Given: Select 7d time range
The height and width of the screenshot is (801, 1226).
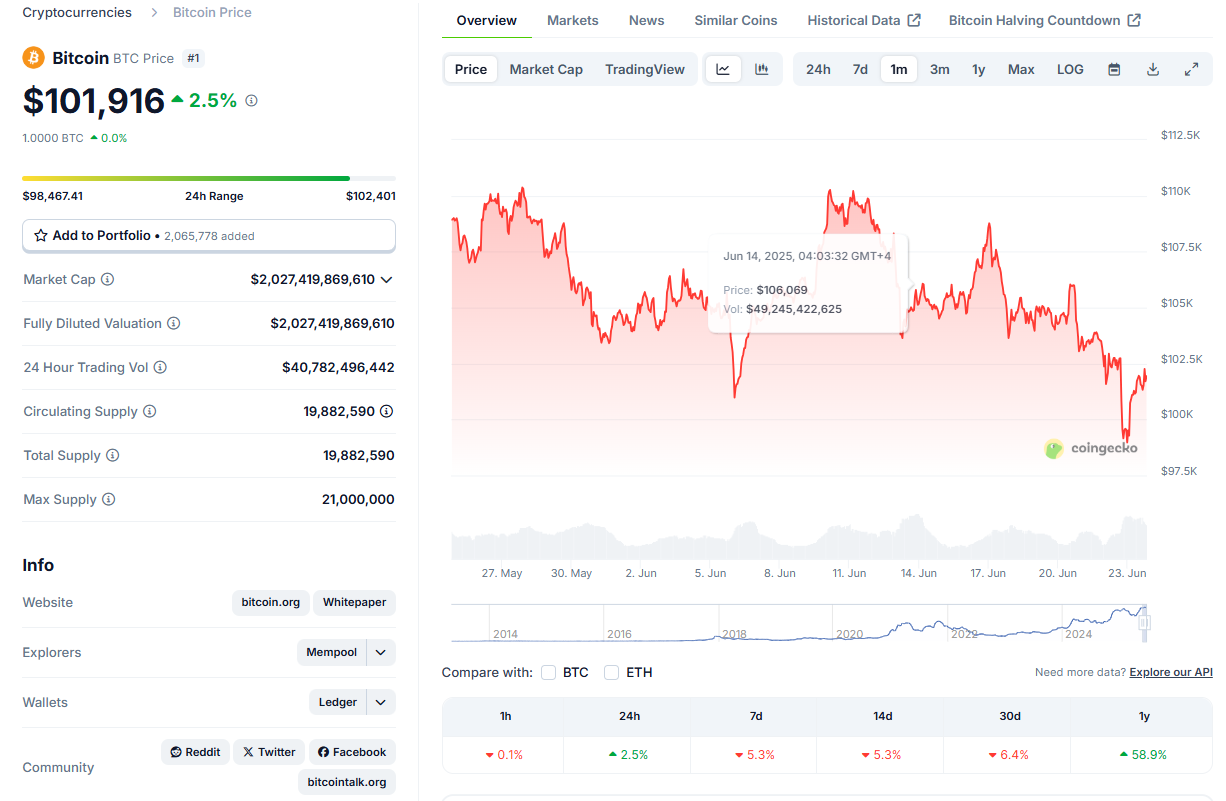Looking at the screenshot, I should tap(860, 69).
